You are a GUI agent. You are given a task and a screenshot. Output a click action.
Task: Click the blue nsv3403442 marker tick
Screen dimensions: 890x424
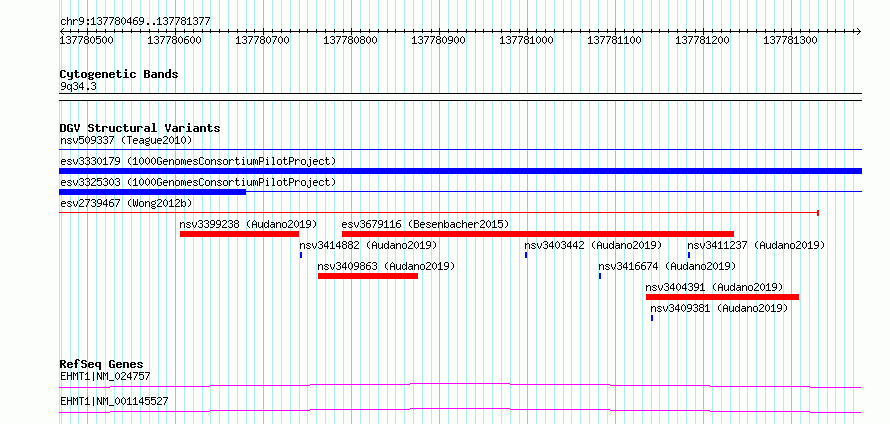pos(526,255)
